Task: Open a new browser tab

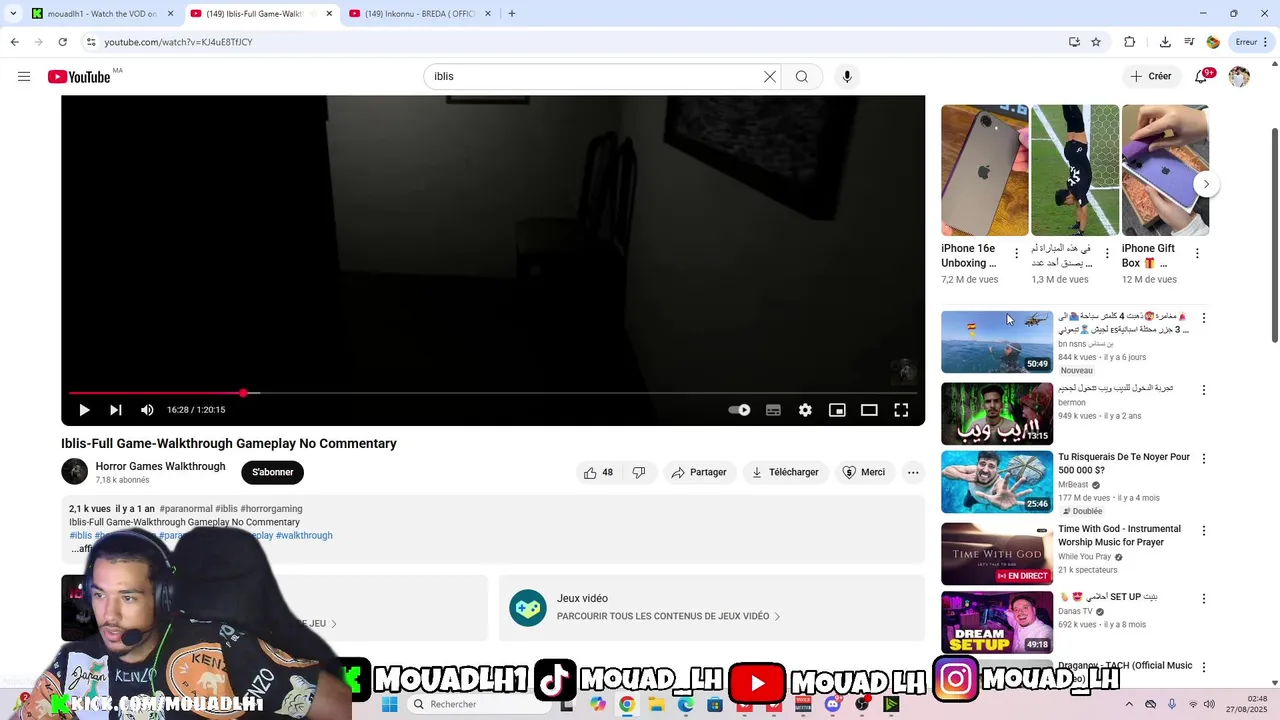Action: click(x=512, y=14)
